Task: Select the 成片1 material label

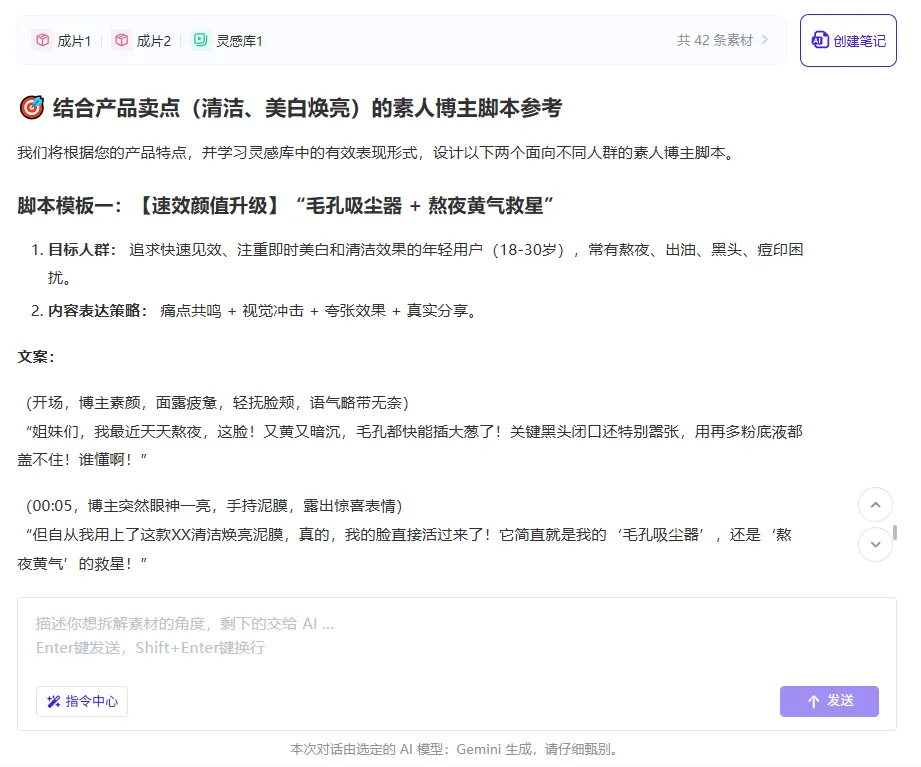Action: (x=74, y=41)
